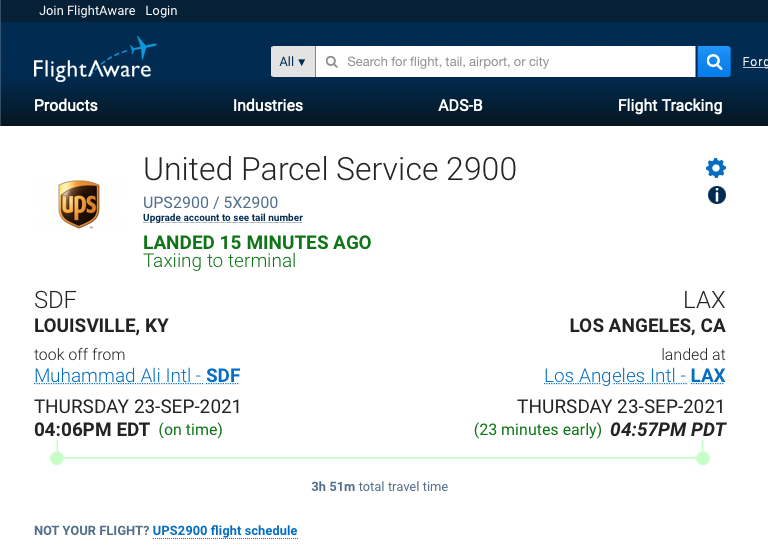This screenshot has height=553, width=768.
Task: Open the Products menu
Action: tap(66, 105)
